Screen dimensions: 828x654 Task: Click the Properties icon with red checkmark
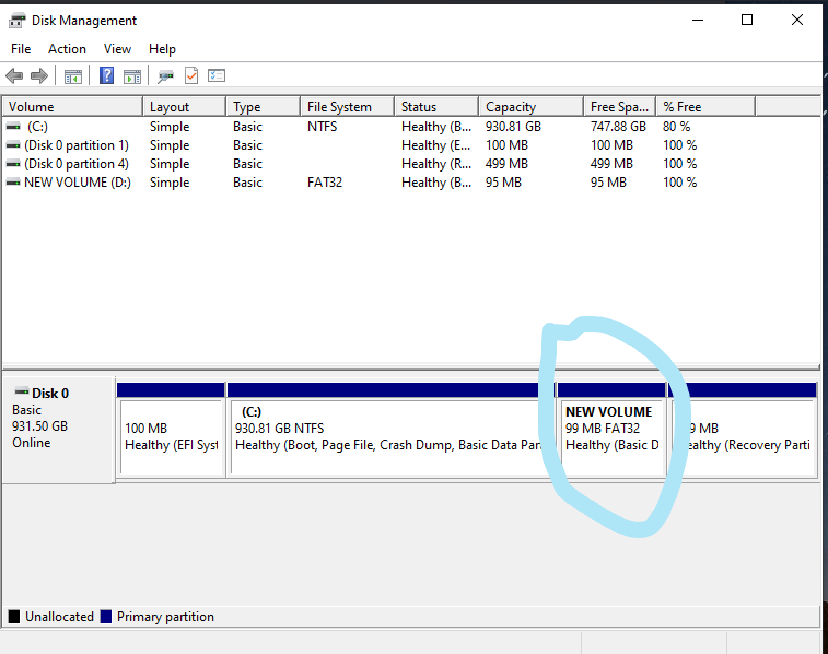191,76
